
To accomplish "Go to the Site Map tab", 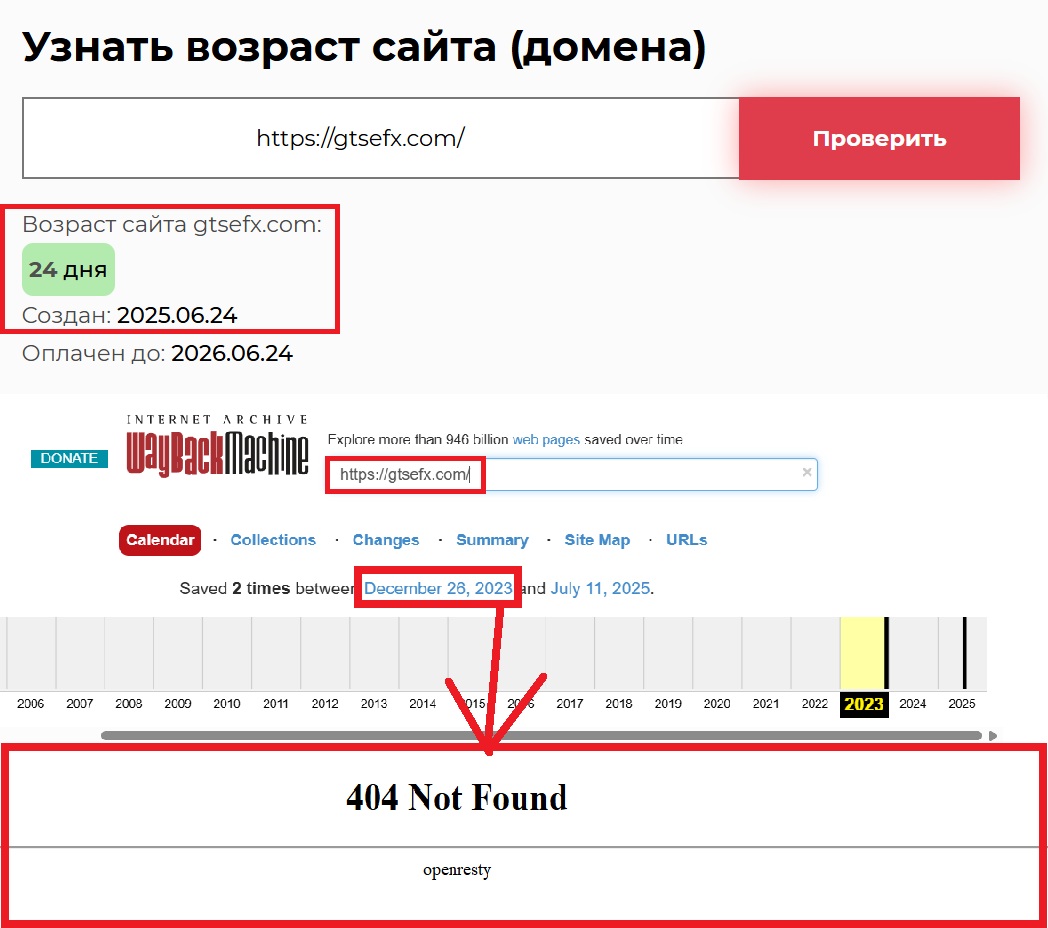I will coord(597,540).
